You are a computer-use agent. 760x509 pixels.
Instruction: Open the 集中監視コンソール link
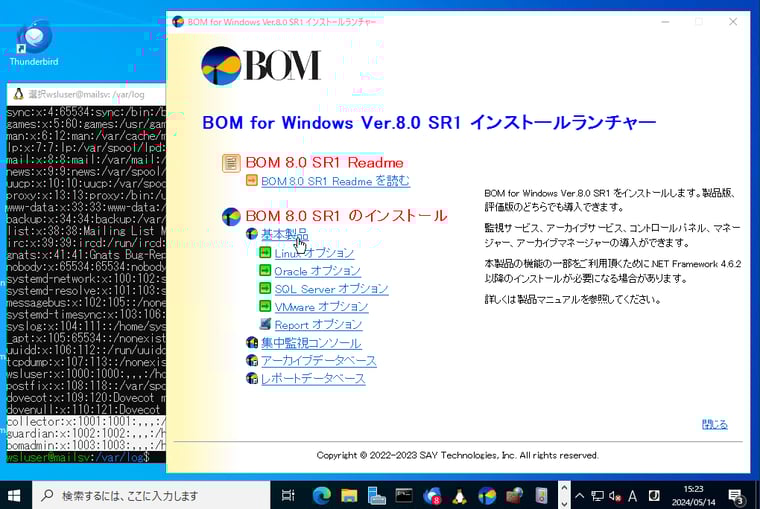(311, 343)
